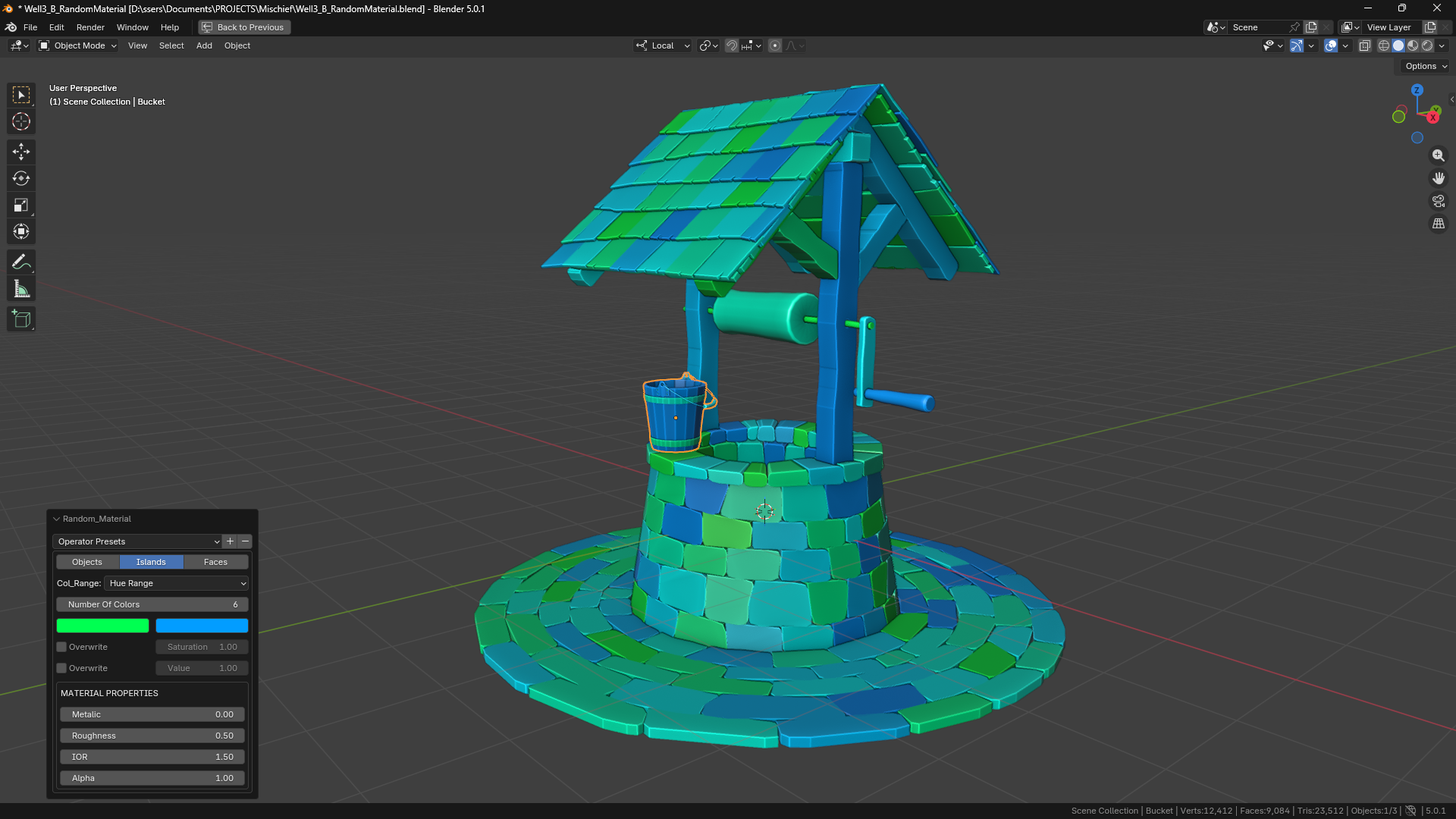
Task: Click the Back to Previous button
Action: (244, 27)
